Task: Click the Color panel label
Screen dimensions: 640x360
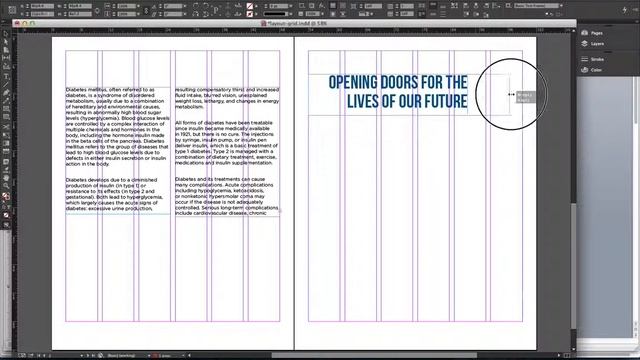Action: (x=596, y=70)
